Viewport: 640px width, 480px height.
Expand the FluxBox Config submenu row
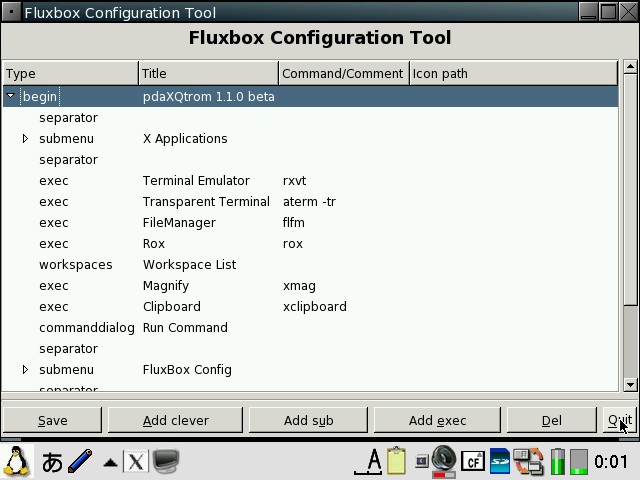pyautogui.click(x=26, y=370)
